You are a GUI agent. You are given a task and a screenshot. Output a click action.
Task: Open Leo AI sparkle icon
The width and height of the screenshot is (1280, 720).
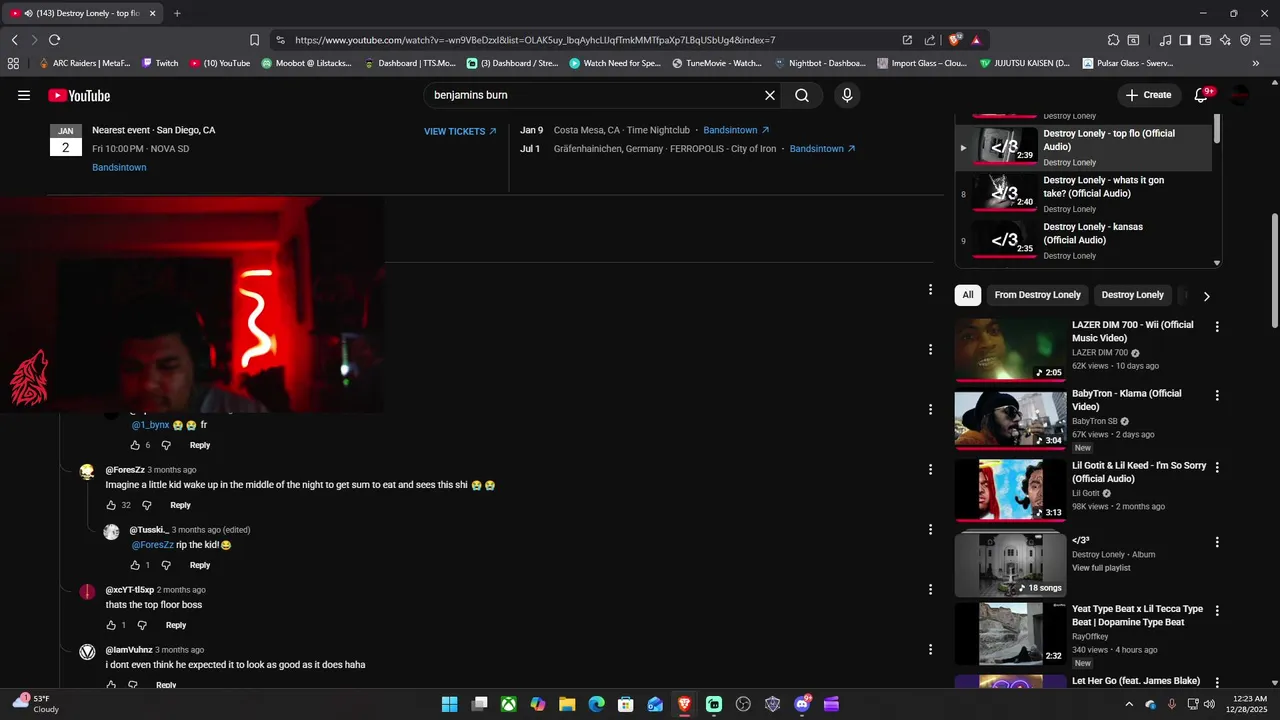pos(1225,40)
